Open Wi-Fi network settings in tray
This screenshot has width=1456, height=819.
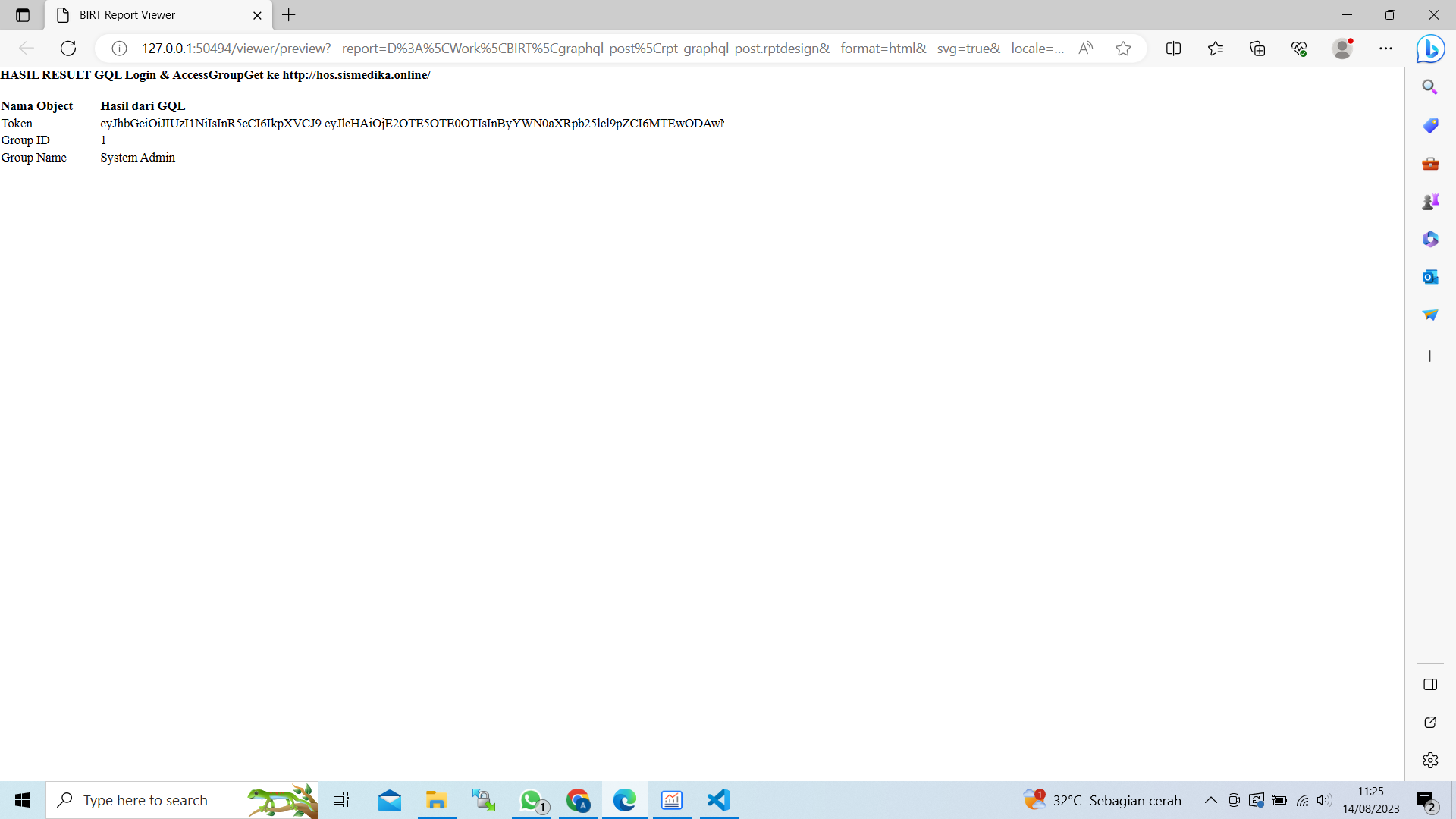pos(1303,800)
